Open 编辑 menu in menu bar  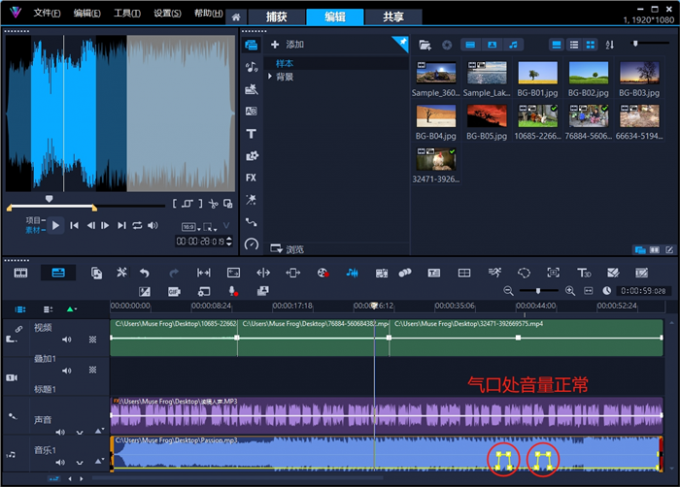[x=87, y=13]
